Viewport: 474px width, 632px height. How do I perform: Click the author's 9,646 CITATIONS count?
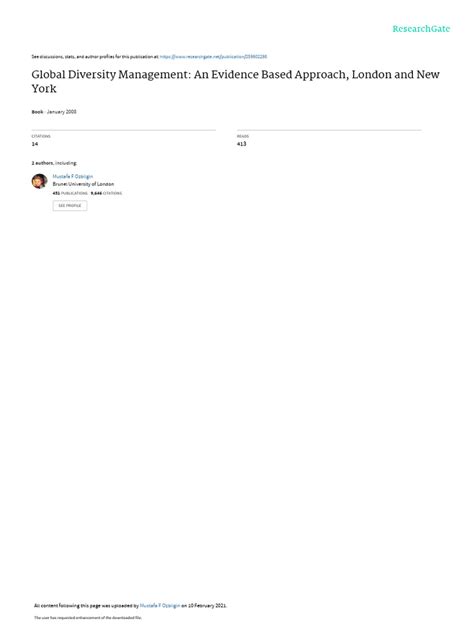[106, 193]
